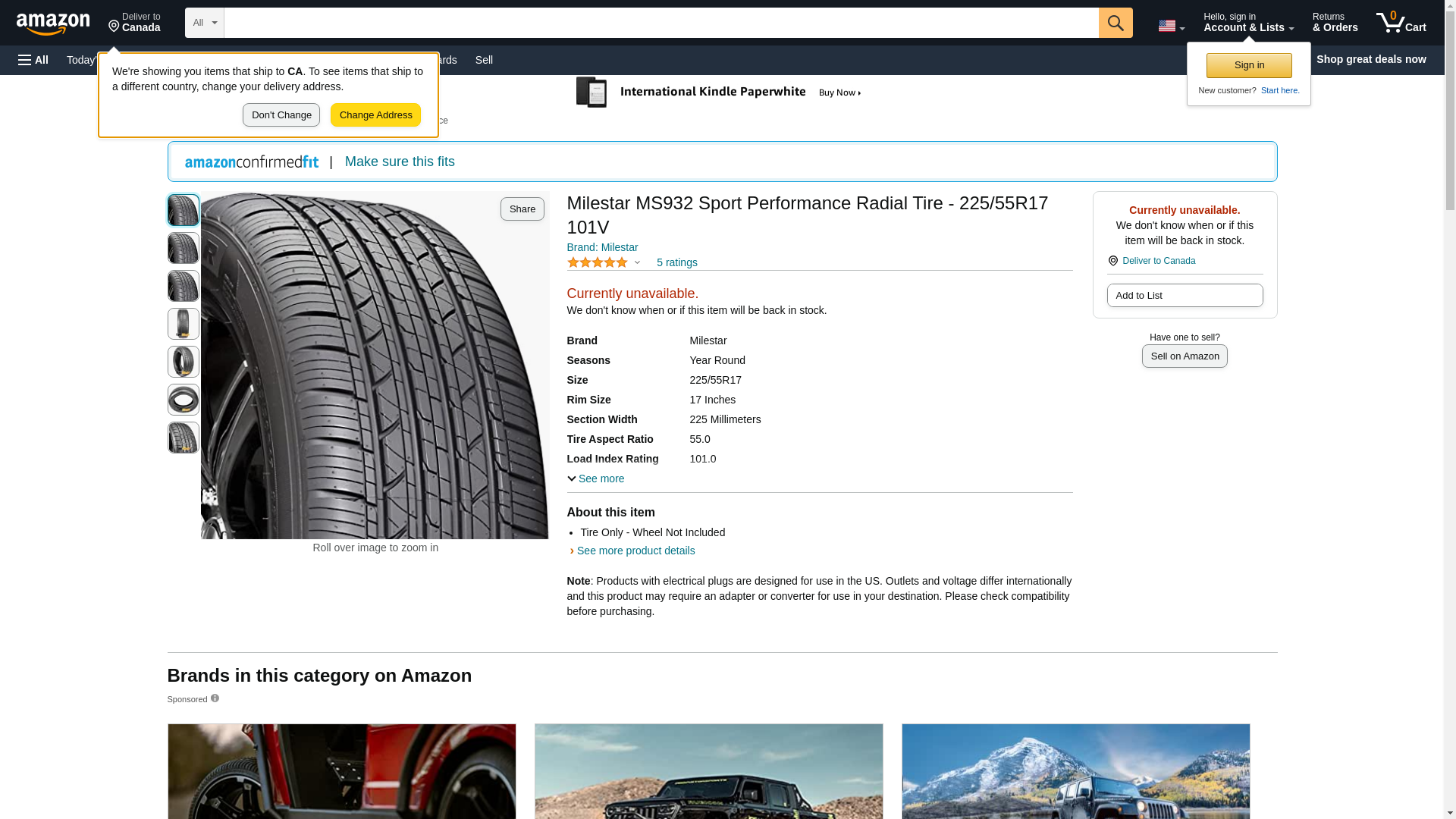The height and width of the screenshot is (819, 1456).
Task: Open See more product details link
Action: click(x=635, y=551)
